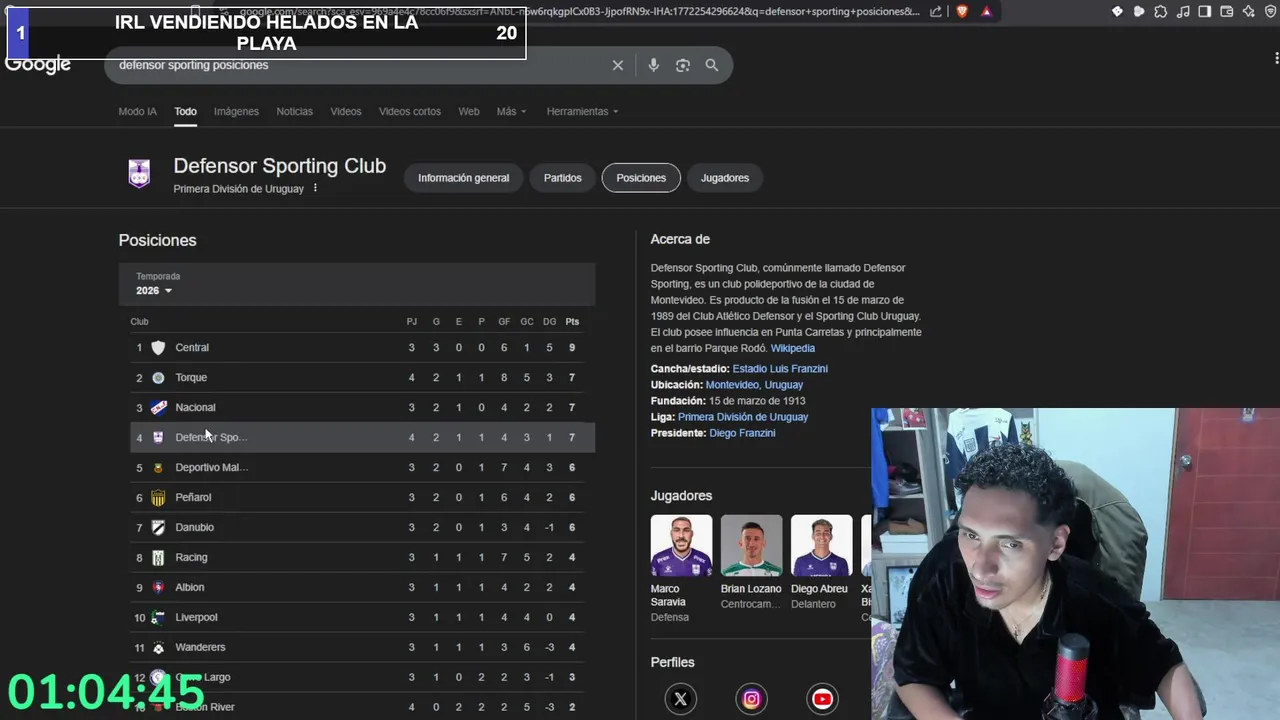Expand the Más search filter dropdown

click(511, 111)
